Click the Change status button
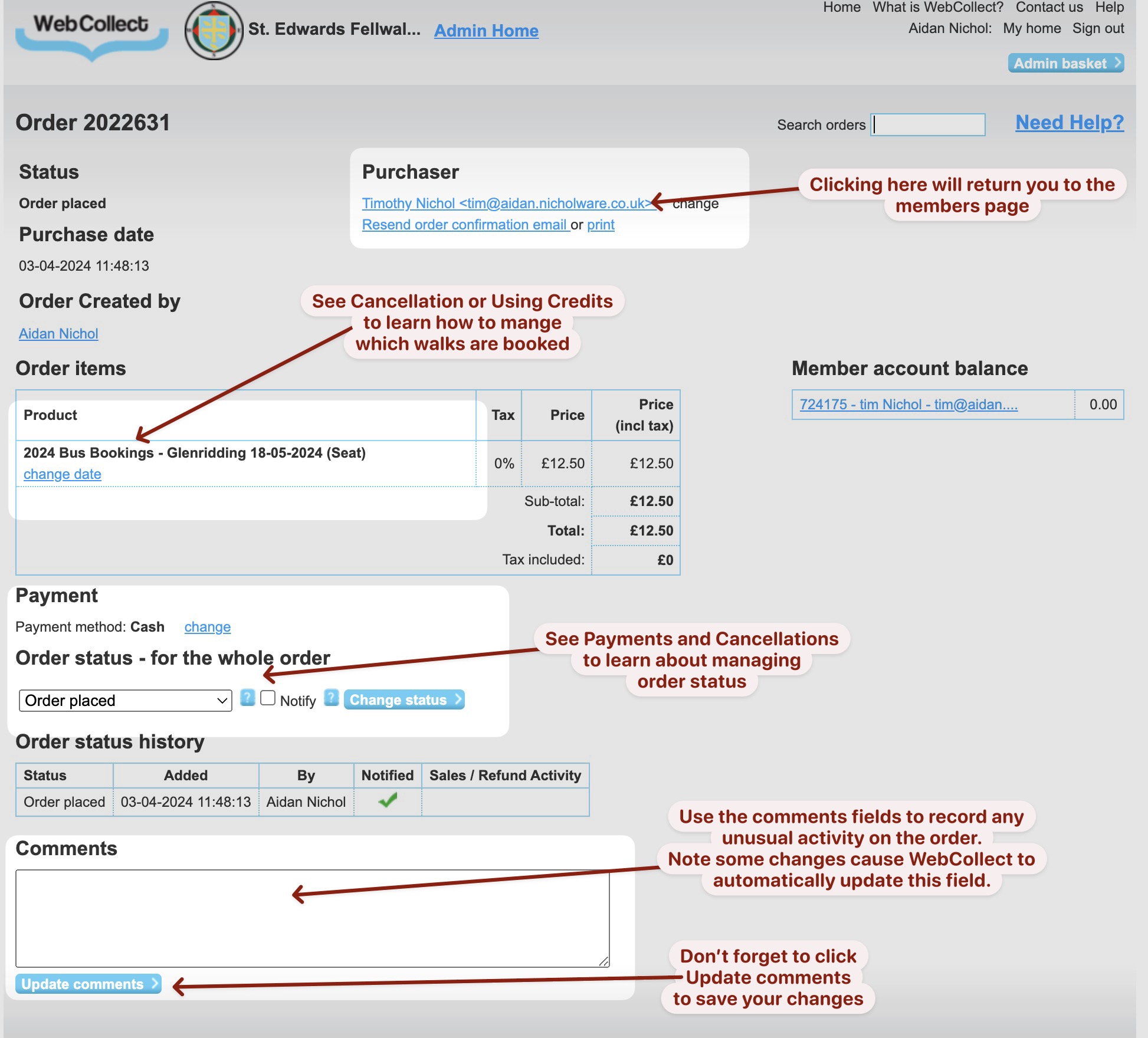The width and height of the screenshot is (1148, 1038). (404, 699)
